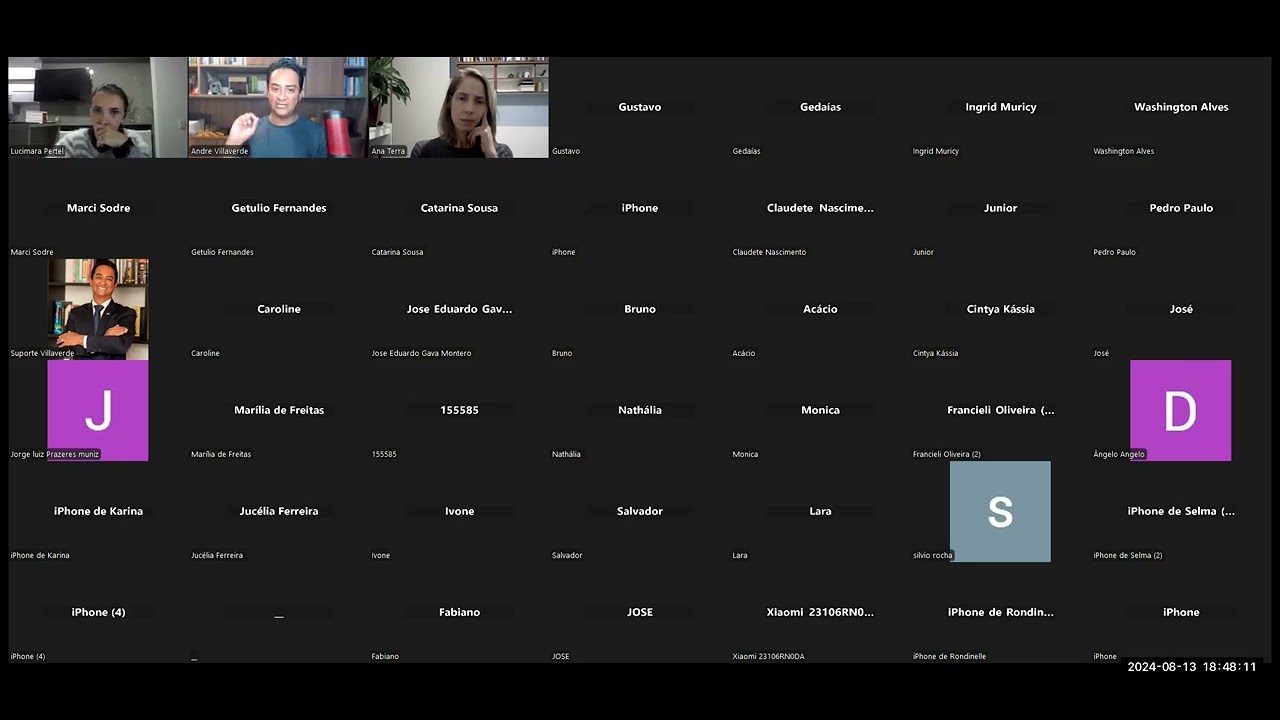Select the iPhone de Rondinelle tile
Image resolution: width=1280 pixels, height=720 pixels.
tap(1000, 612)
